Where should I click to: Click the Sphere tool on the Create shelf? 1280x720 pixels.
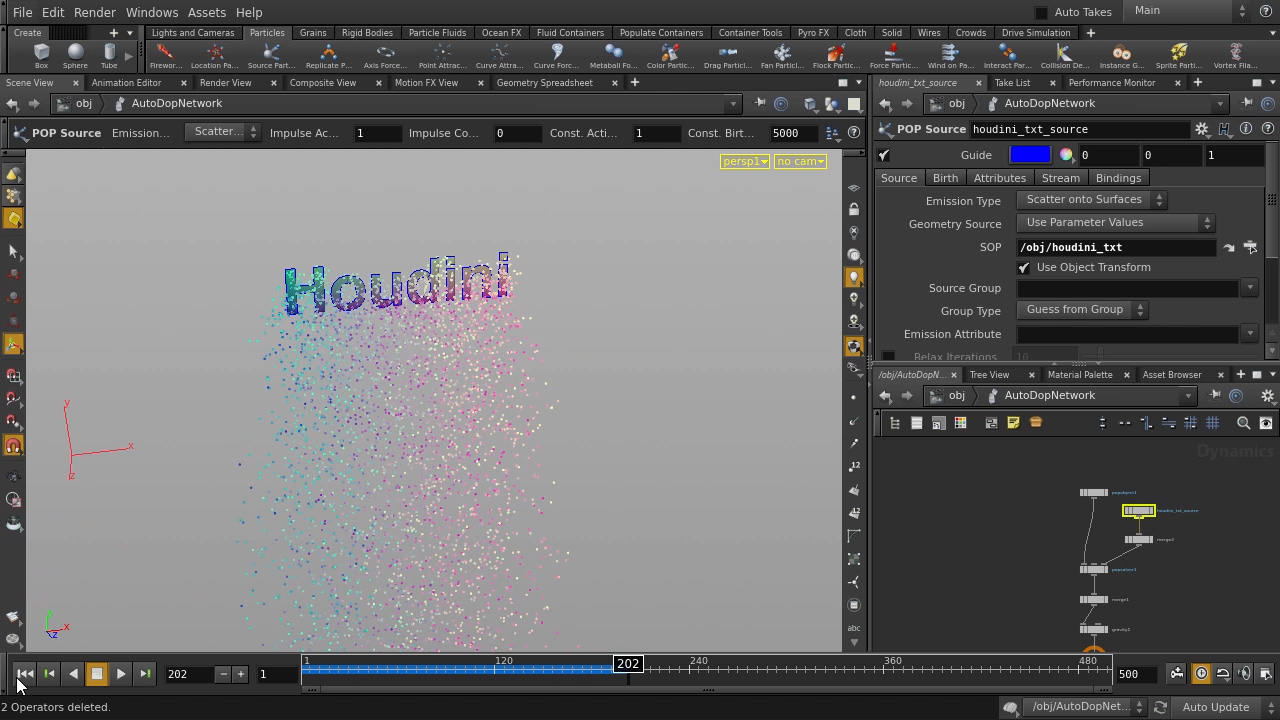coord(75,55)
